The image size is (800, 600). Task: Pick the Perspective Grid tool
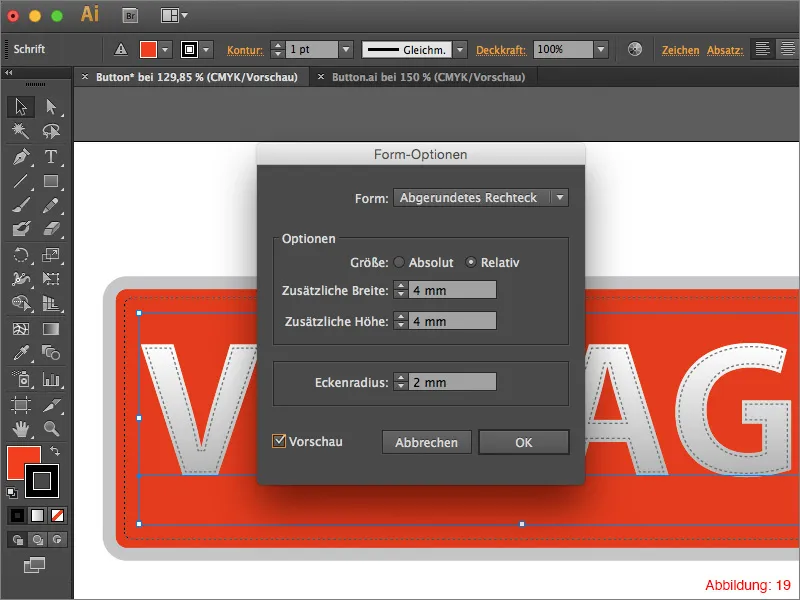click(x=51, y=303)
